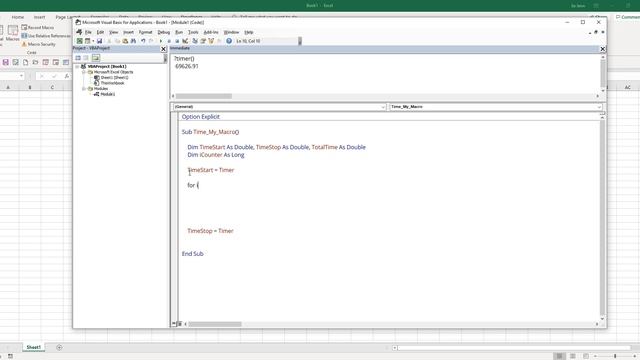Open the File menu in VBA editor
640x360 pixels.
pyautogui.click(x=88, y=32)
